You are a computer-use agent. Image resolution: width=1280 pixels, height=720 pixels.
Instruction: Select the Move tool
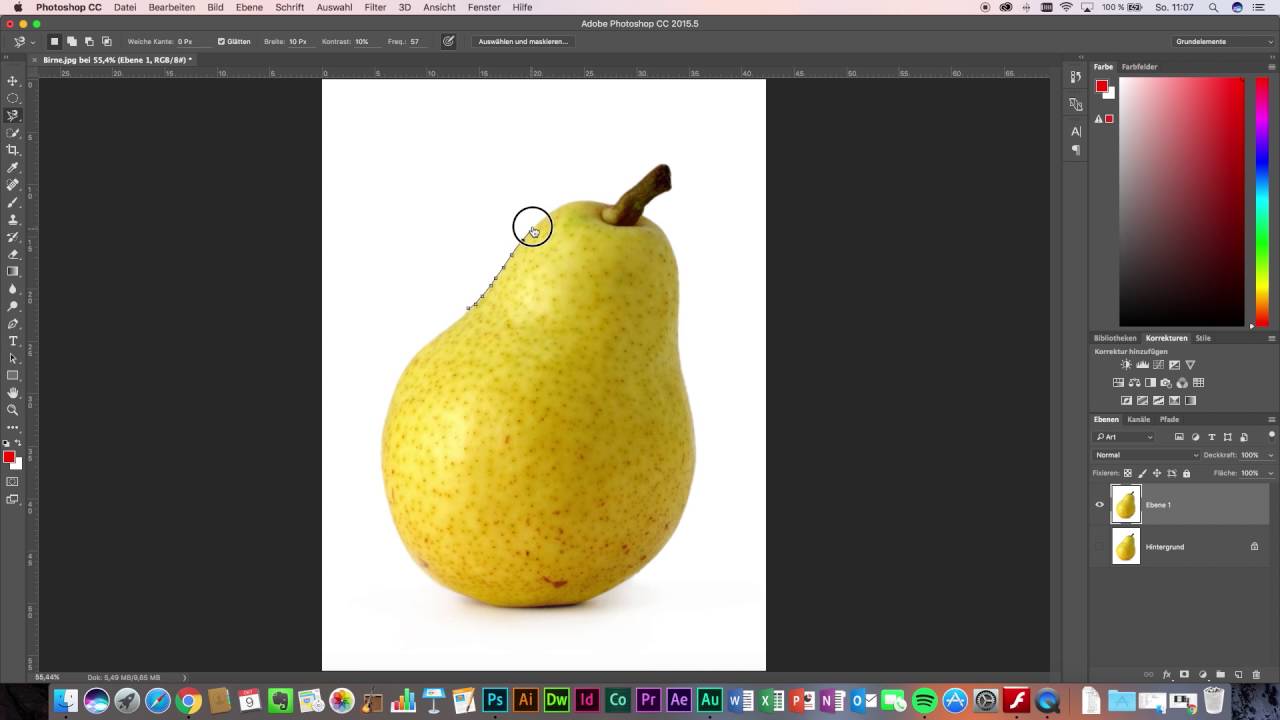click(13, 81)
